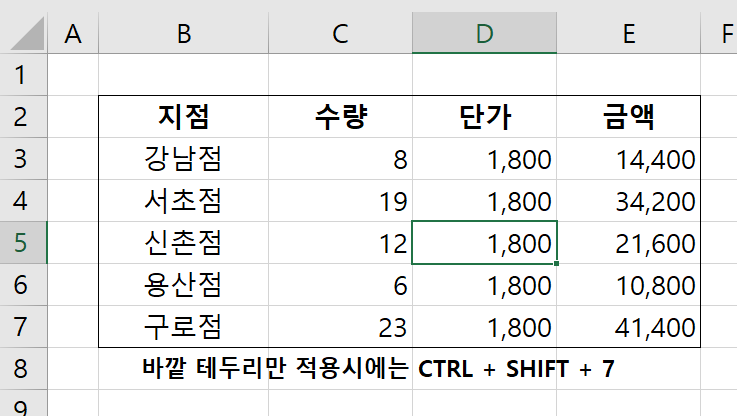This screenshot has height=416, width=737.
Task: Click quantity cell showing 12
Action: (340, 243)
